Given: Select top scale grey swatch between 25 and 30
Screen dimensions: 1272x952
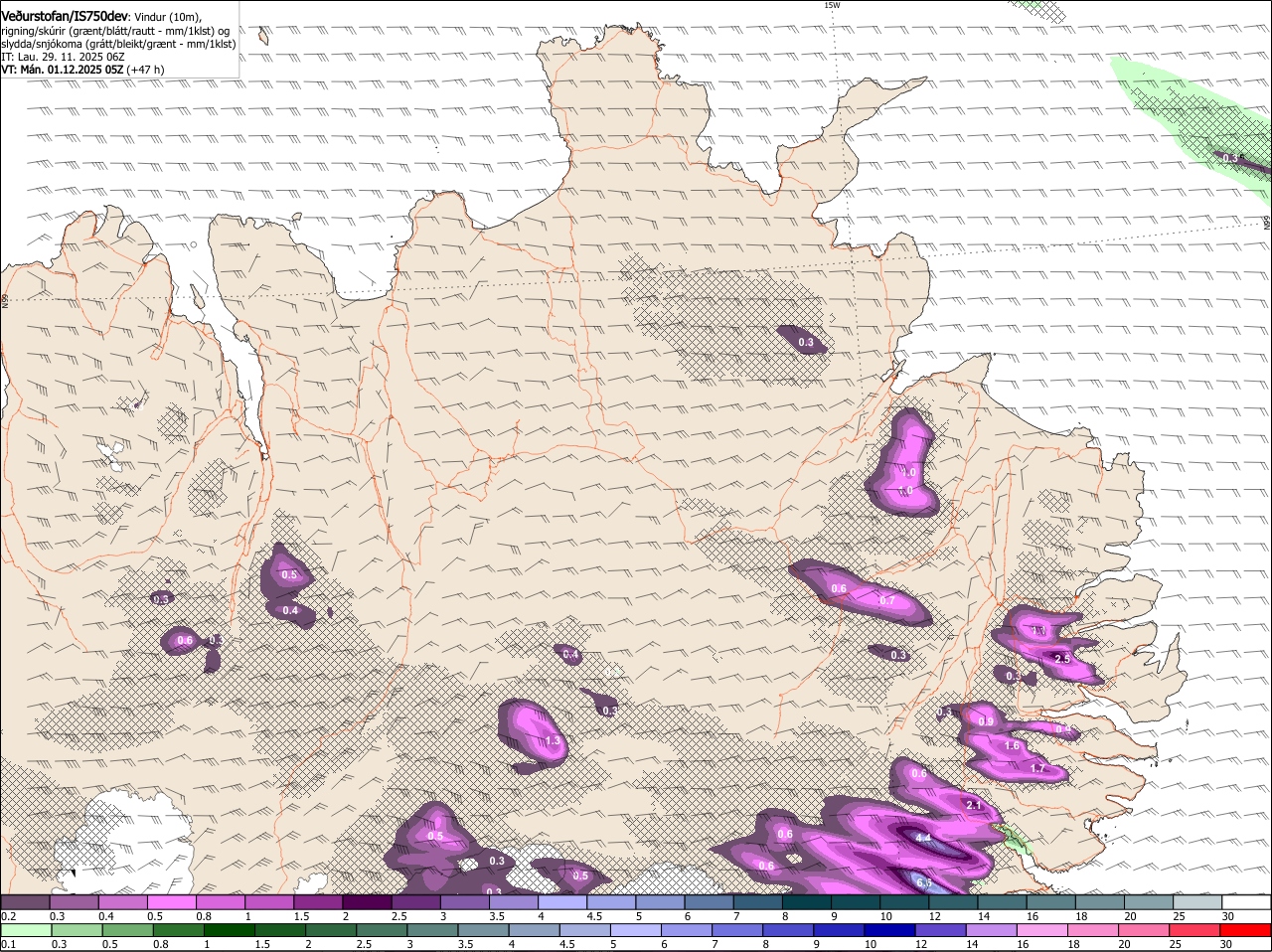Looking at the screenshot, I should (x=1195, y=901).
